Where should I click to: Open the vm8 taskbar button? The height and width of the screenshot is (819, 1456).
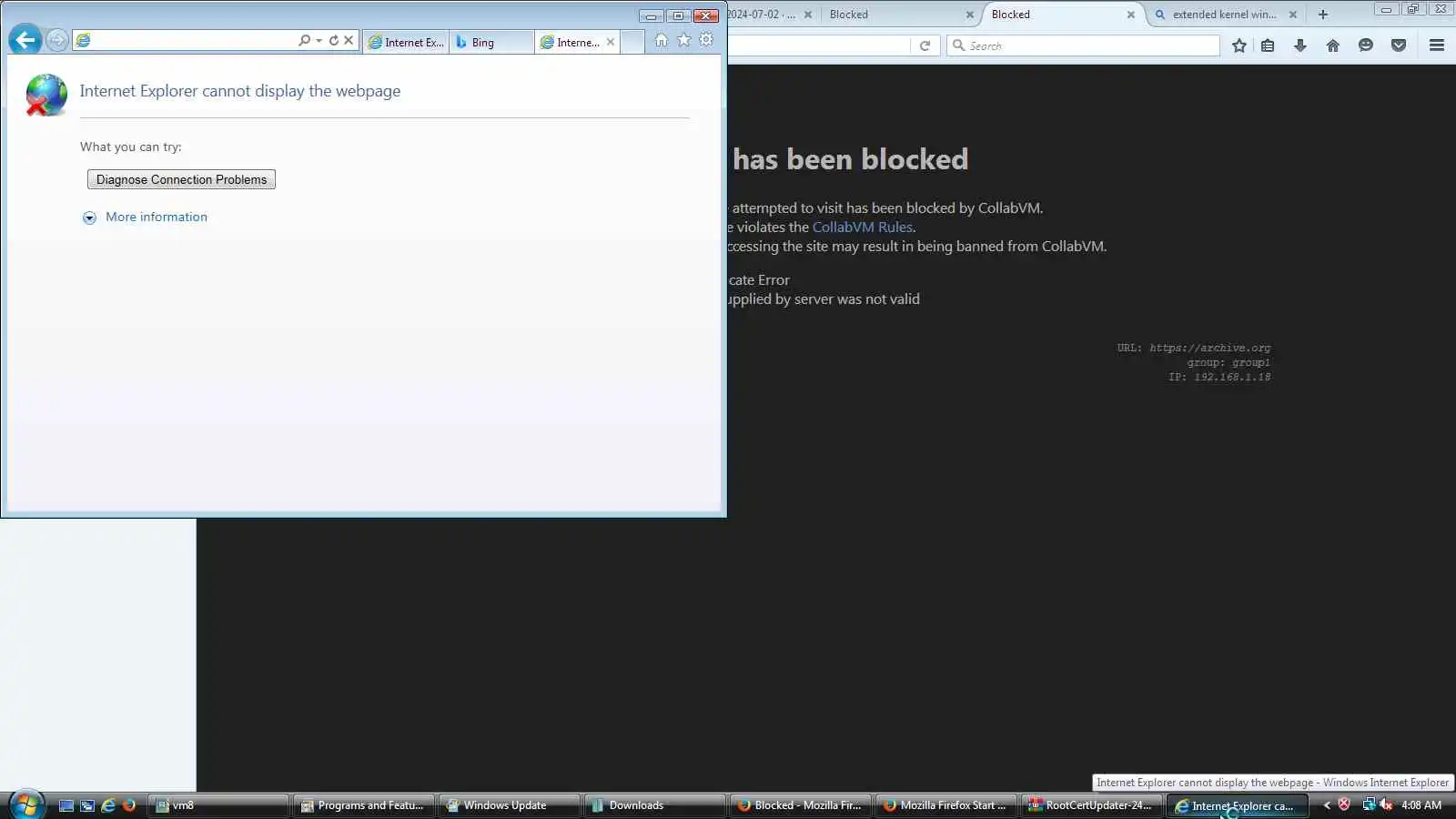[218, 805]
